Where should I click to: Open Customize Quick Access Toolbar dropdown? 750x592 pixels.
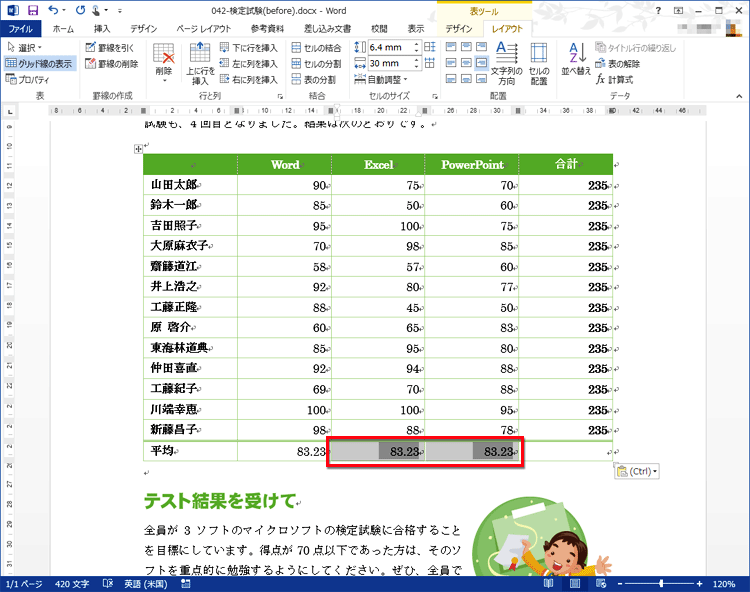pyautogui.click(x=120, y=11)
